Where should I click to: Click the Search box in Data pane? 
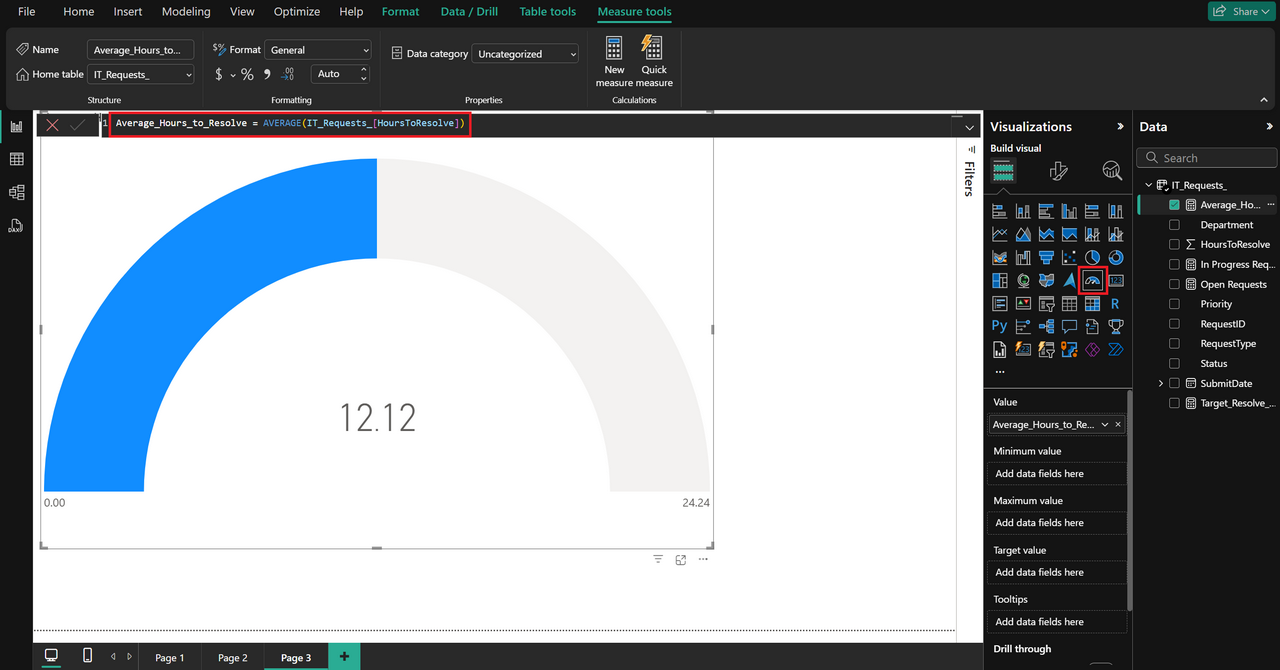(1207, 158)
